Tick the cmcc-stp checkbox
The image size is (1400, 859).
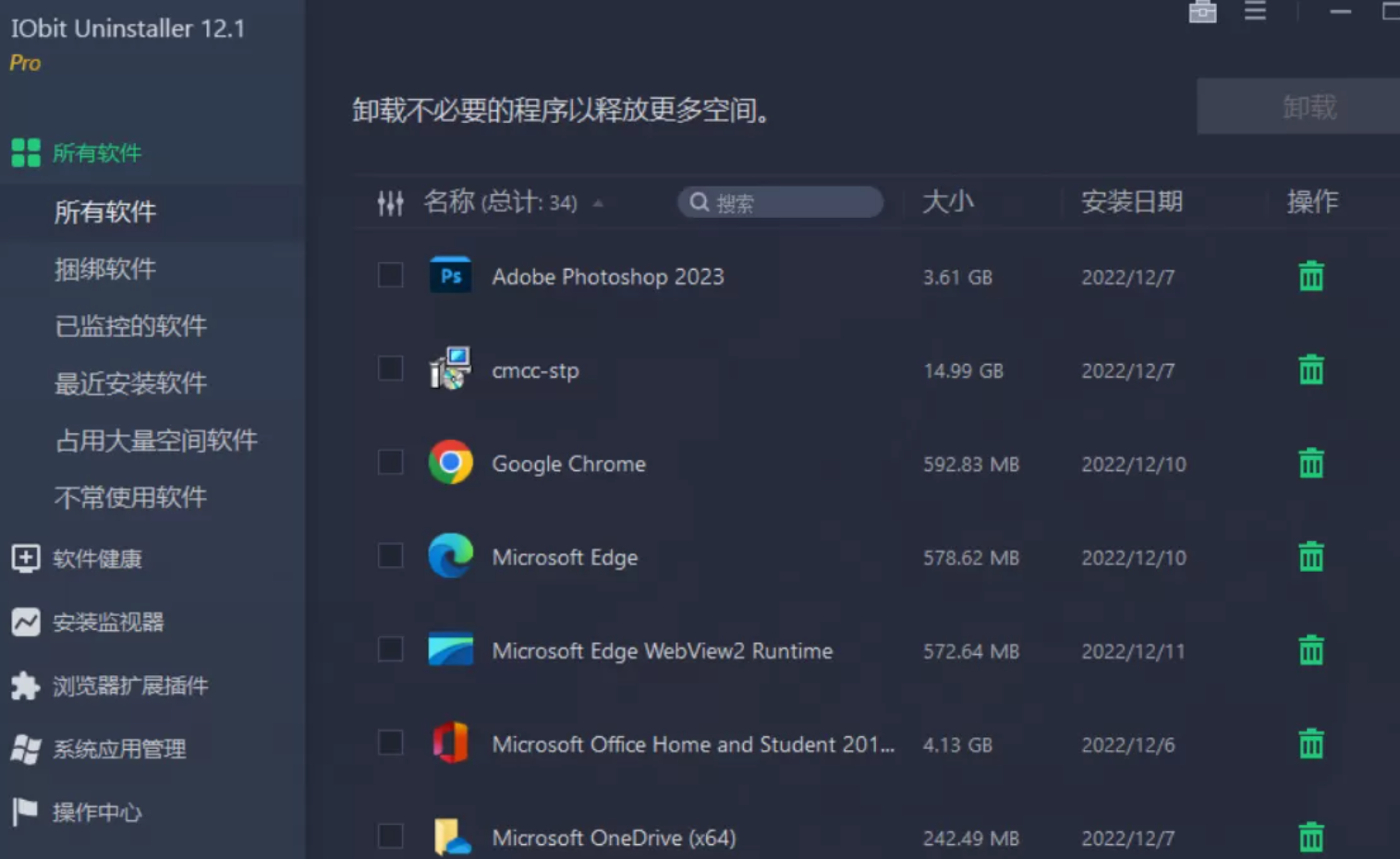click(389, 369)
